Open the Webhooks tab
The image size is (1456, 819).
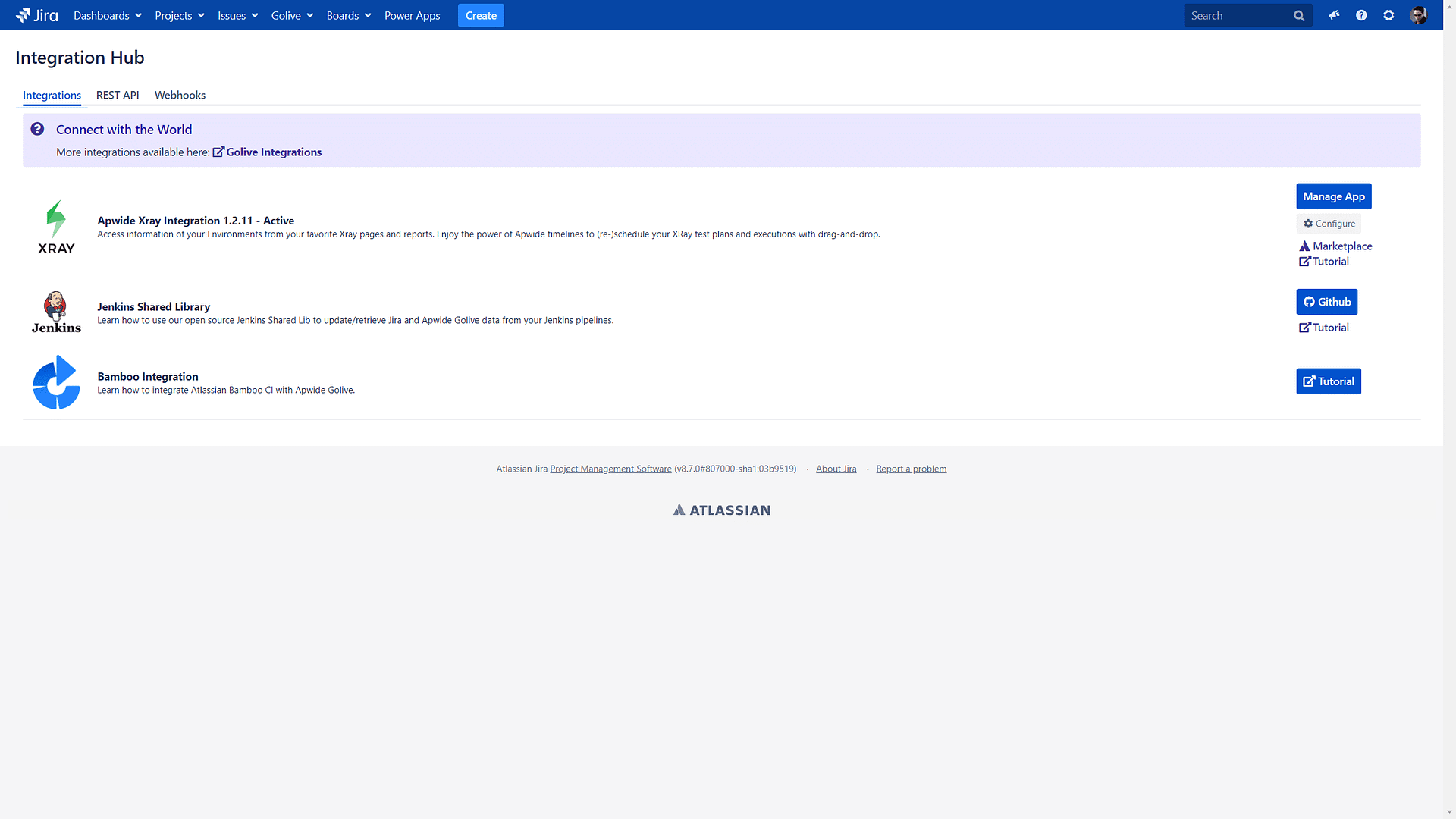[180, 95]
